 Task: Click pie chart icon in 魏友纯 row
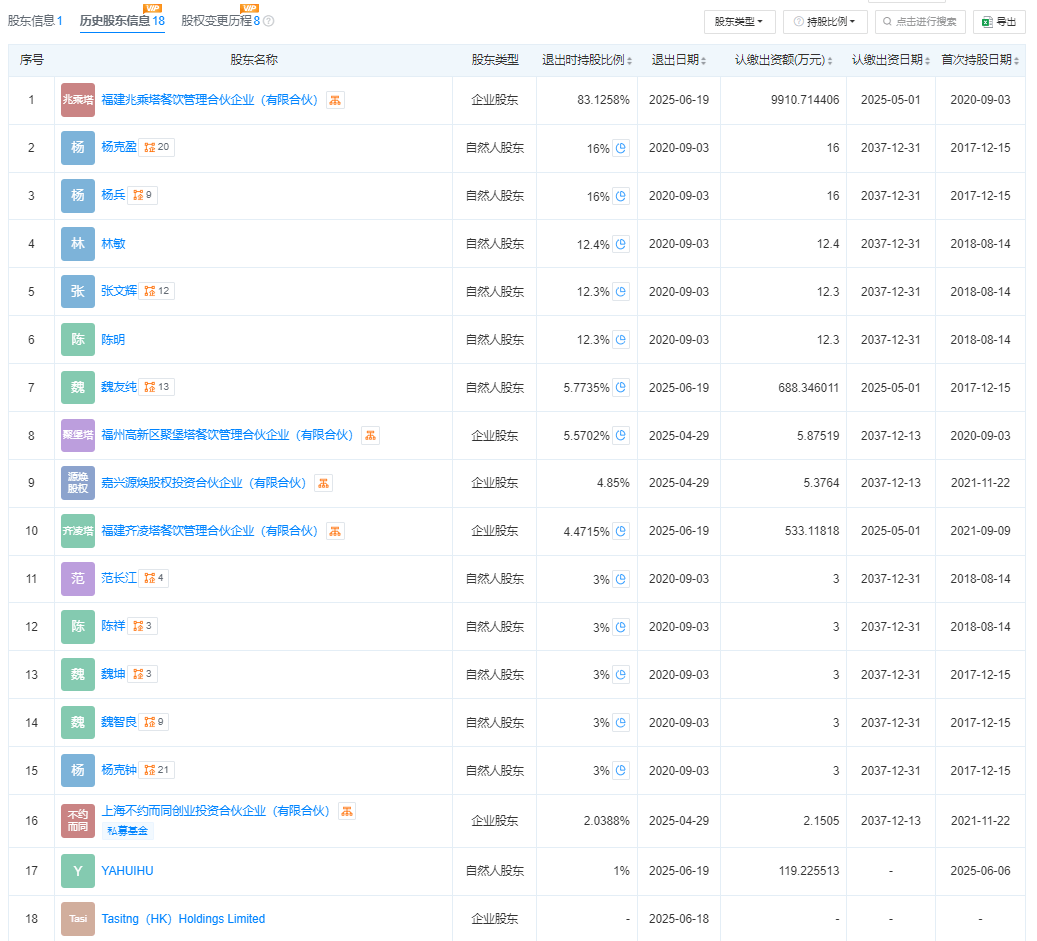click(x=621, y=387)
